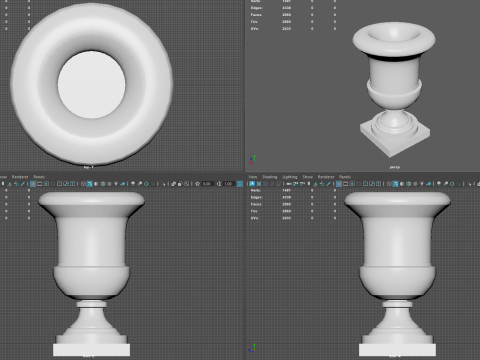Screen dimensions: 480x360
Task: Click 'Edges:' HUD label in lower-right viewport
Action: [256, 197]
